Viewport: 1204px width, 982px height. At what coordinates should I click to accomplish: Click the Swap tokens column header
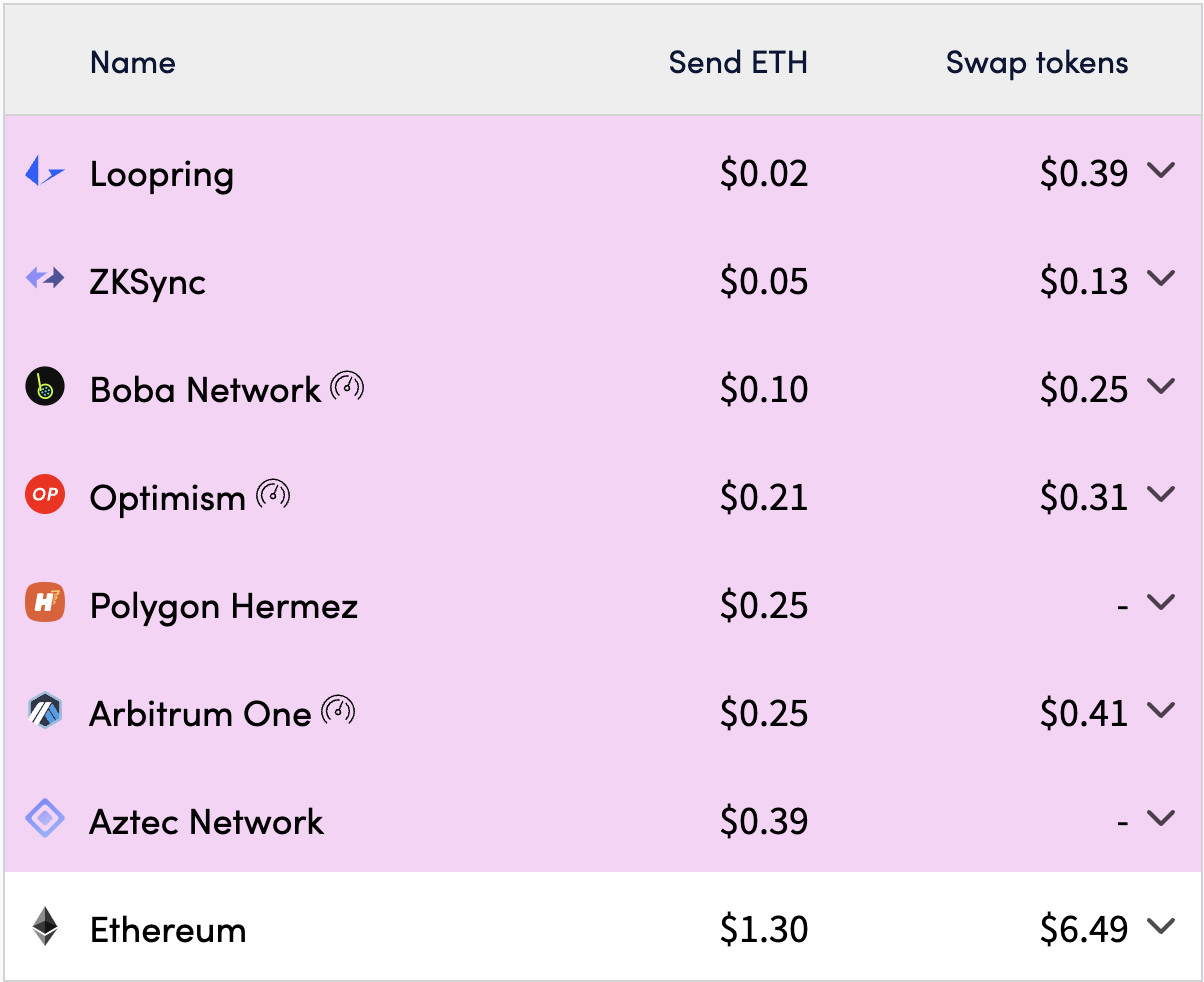pos(1036,63)
